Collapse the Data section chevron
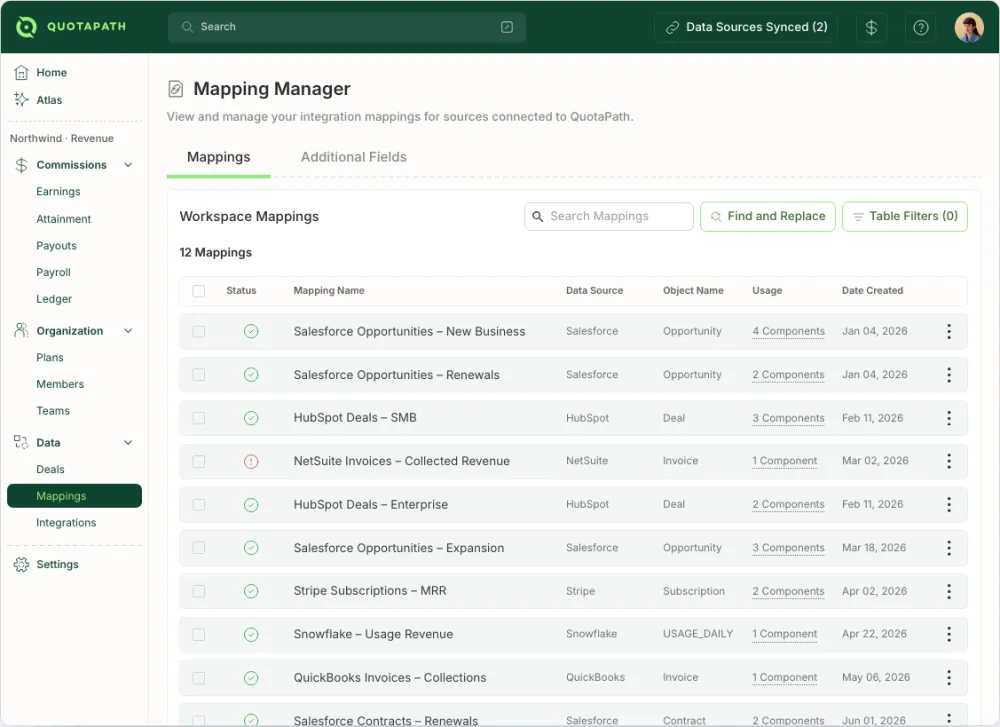This screenshot has height=727, width=1000. [128, 443]
